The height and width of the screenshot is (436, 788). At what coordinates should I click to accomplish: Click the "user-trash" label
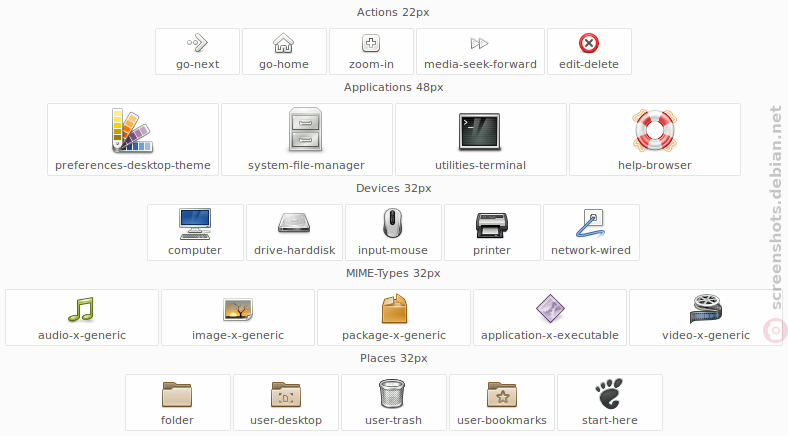[x=393, y=420]
